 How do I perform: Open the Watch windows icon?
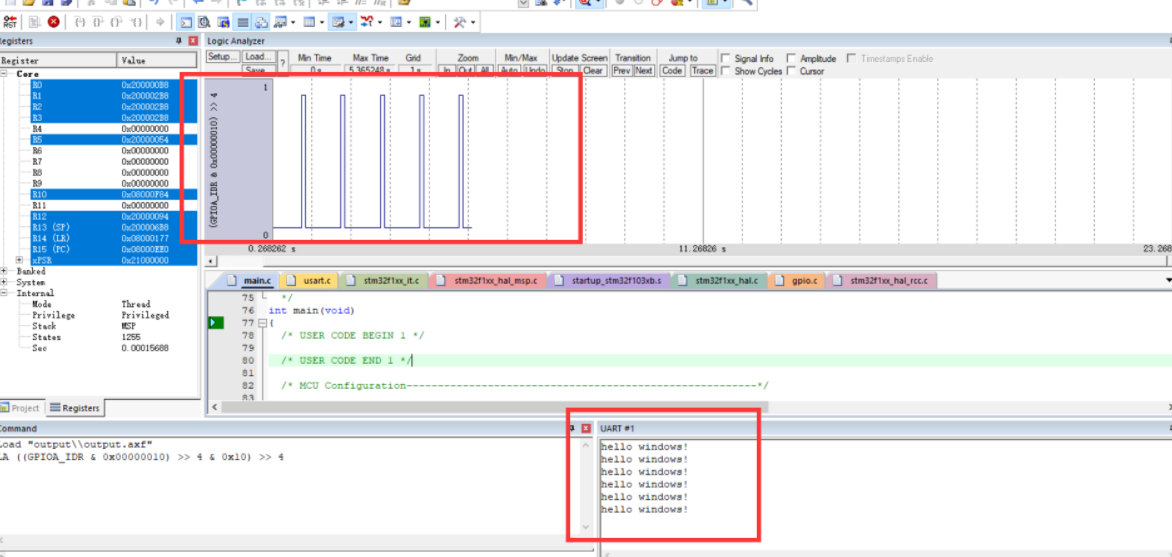point(281,22)
